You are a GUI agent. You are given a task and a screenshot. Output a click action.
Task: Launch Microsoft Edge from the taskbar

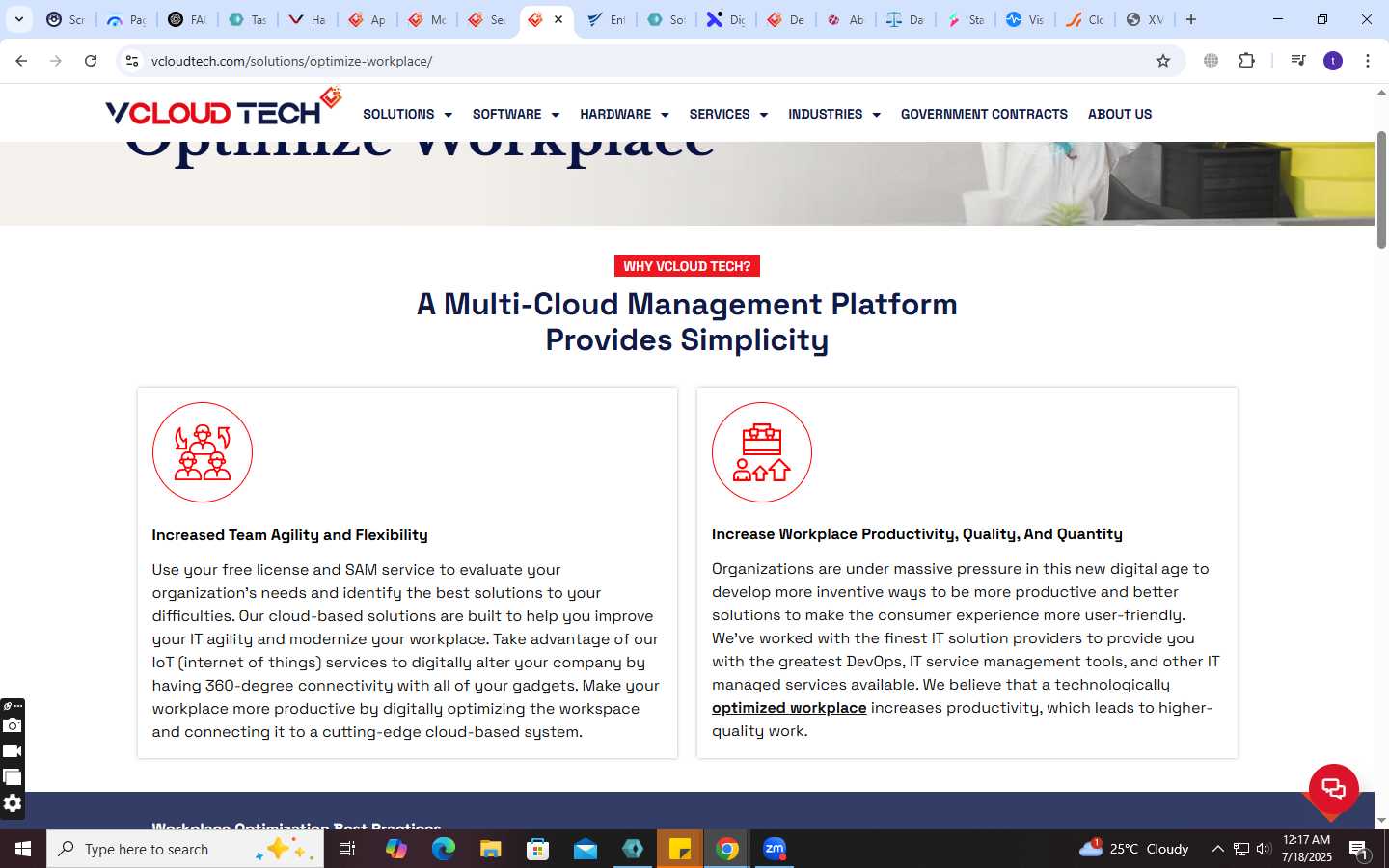click(x=443, y=849)
